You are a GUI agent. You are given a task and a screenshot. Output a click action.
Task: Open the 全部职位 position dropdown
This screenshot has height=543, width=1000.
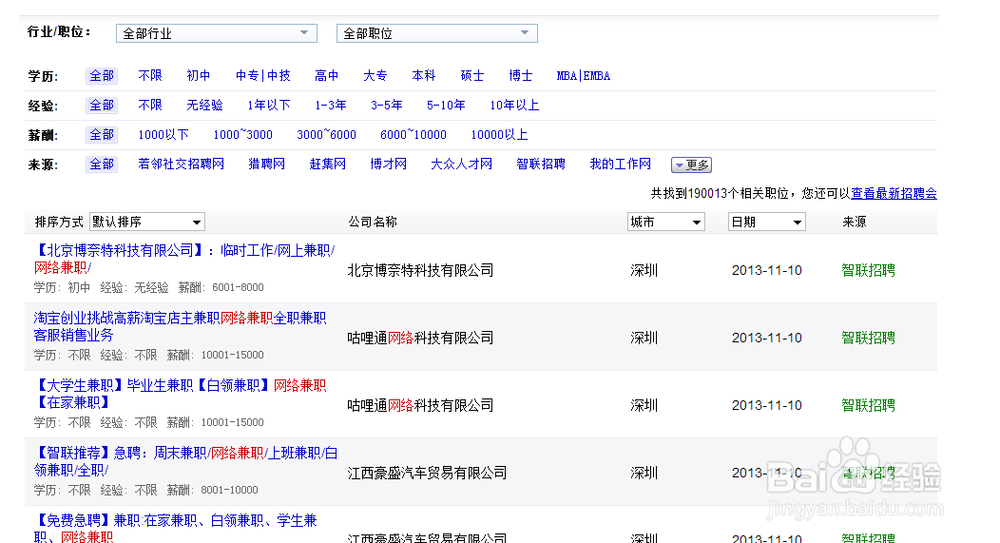pos(437,33)
